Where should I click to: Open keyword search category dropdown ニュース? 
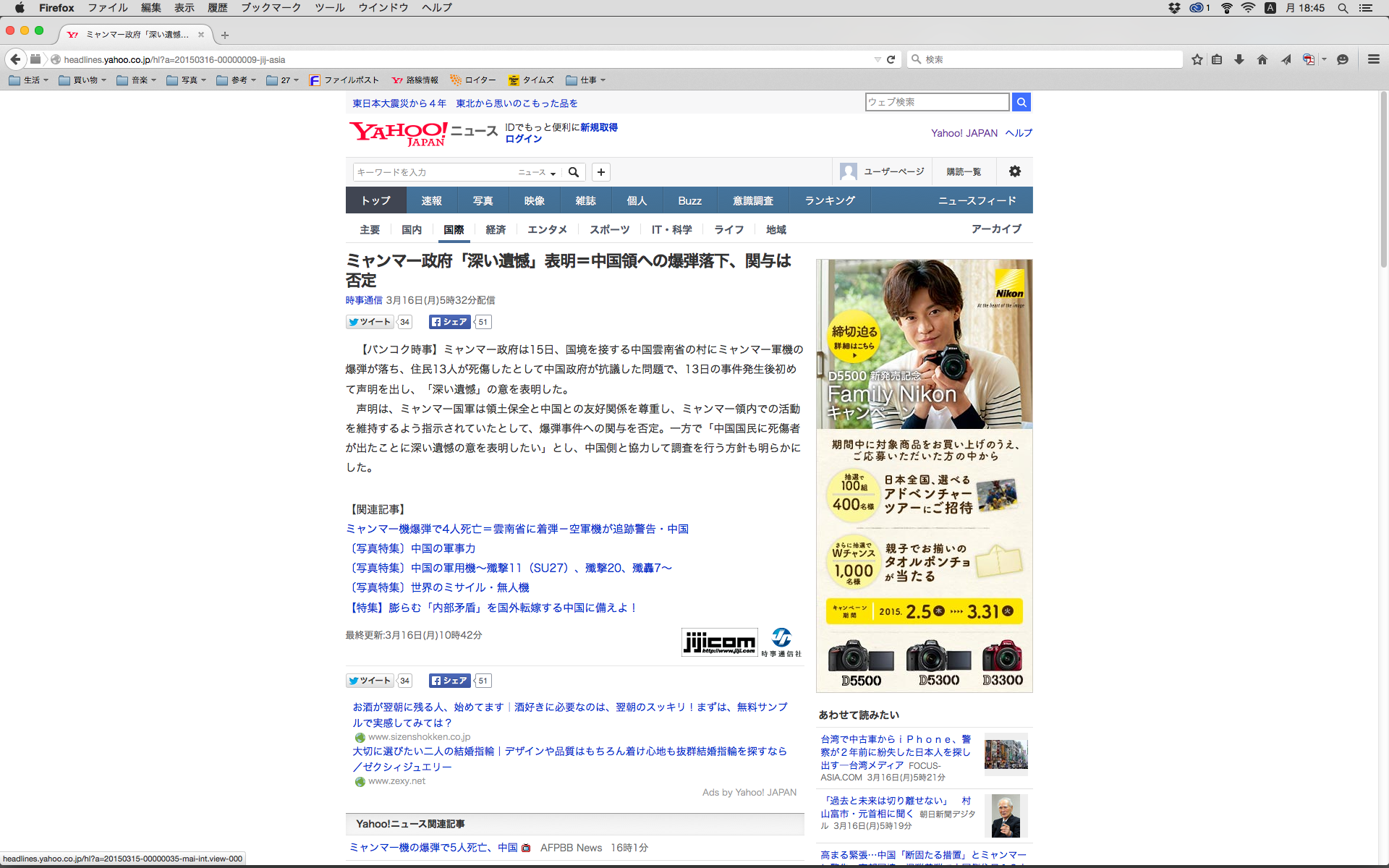[537, 172]
